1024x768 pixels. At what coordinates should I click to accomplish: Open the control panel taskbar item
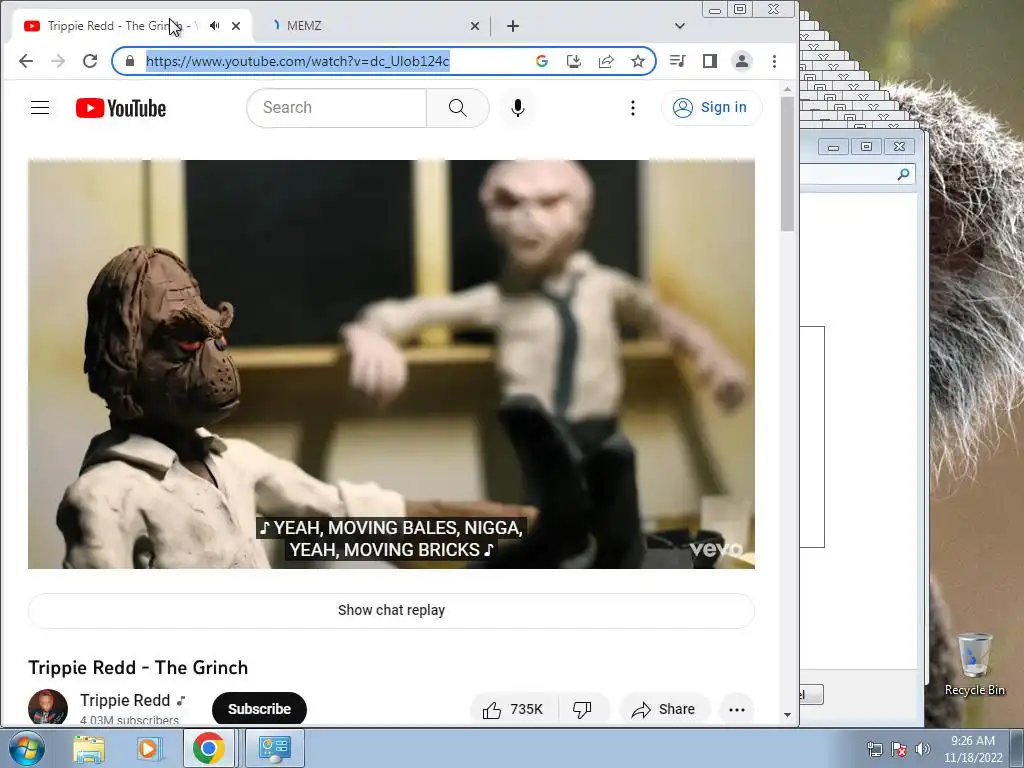click(x=275, y=748)
